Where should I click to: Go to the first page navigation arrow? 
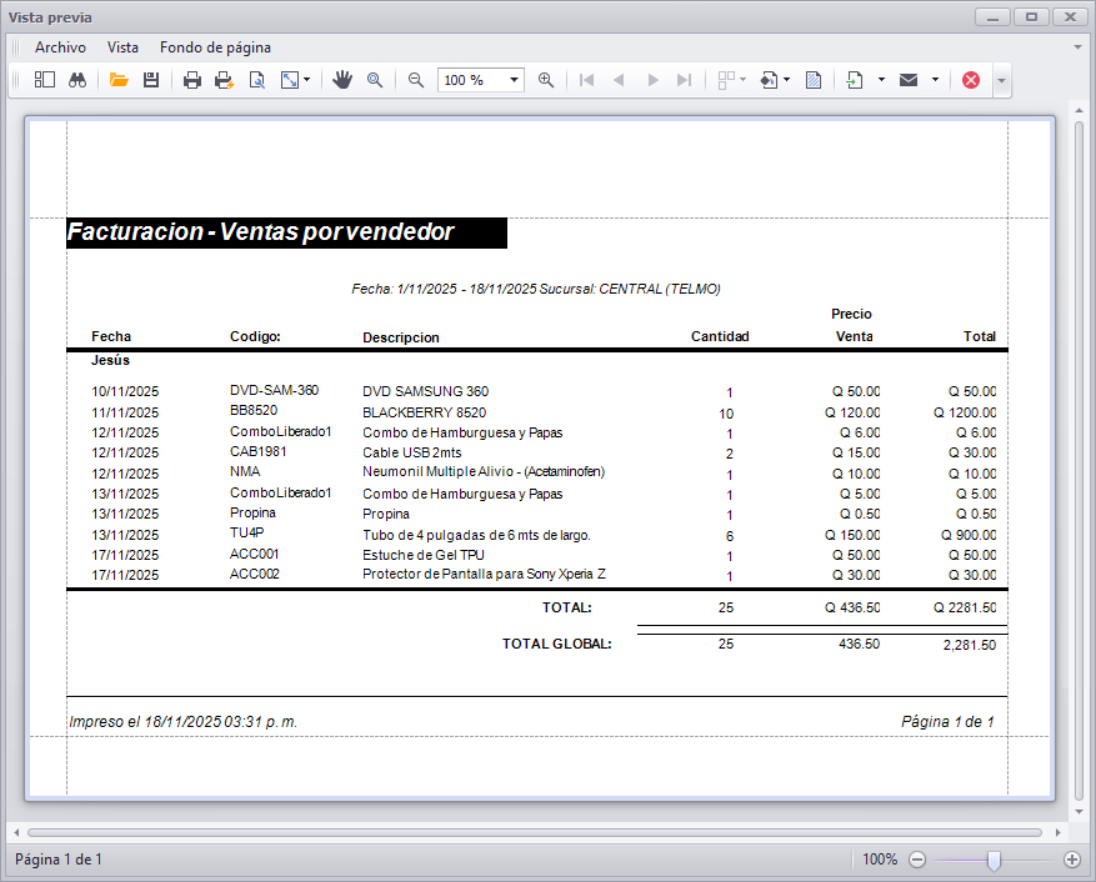pyautogui.click(x=587, y=80)
